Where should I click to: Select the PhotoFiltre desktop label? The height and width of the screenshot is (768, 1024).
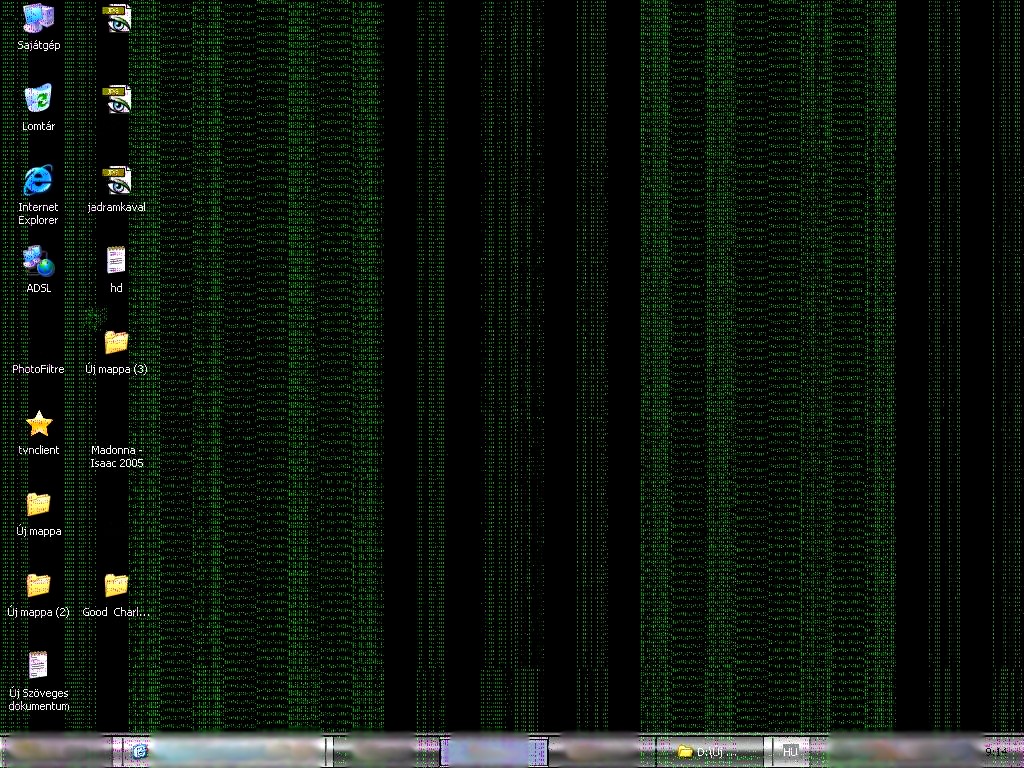coord(38,369)
